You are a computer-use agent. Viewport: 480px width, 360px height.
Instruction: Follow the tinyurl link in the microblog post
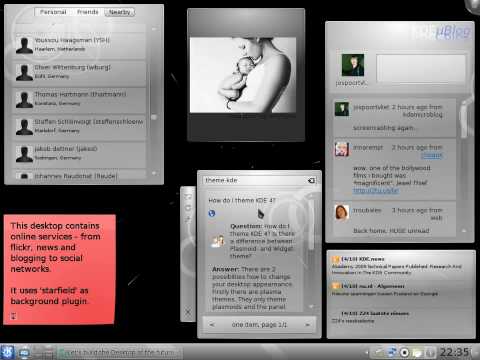376,190
